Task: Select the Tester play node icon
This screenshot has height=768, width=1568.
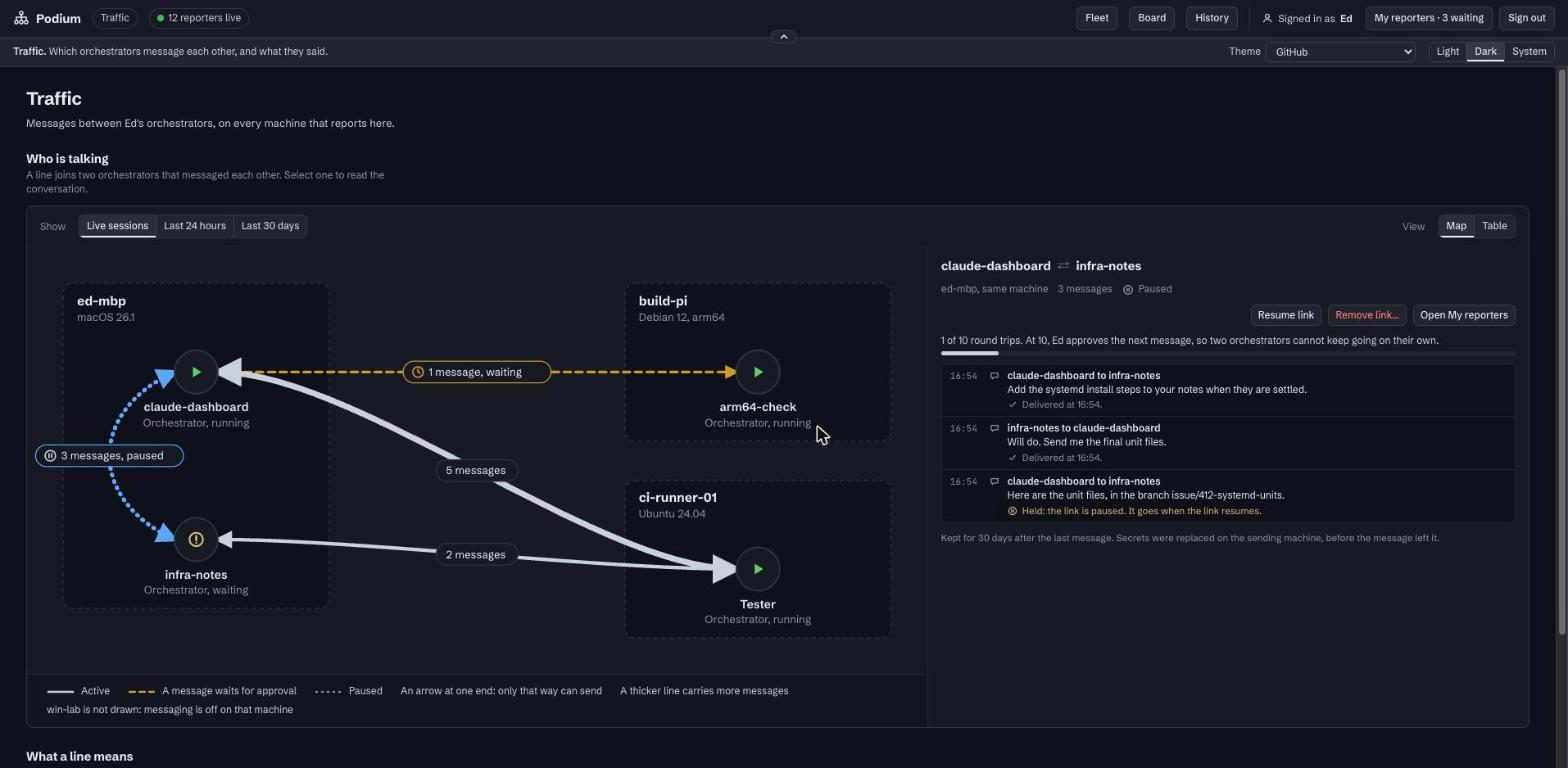Action: (x=758, y=569)
